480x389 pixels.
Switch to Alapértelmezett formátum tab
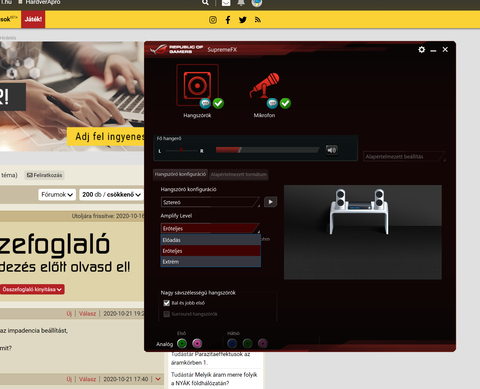tap(239, 174)
